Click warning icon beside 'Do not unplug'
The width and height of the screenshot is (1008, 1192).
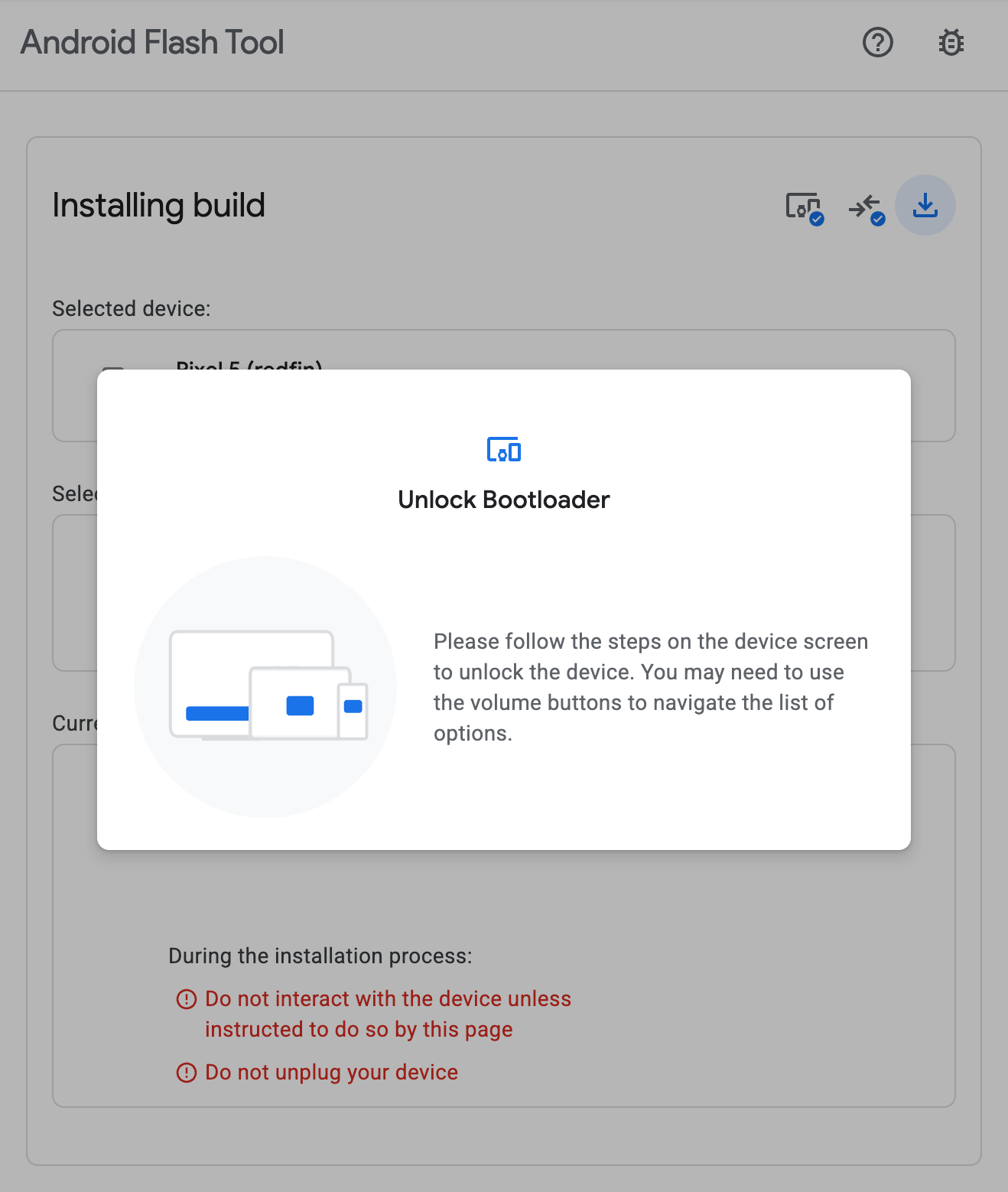tap(187, 1073)
